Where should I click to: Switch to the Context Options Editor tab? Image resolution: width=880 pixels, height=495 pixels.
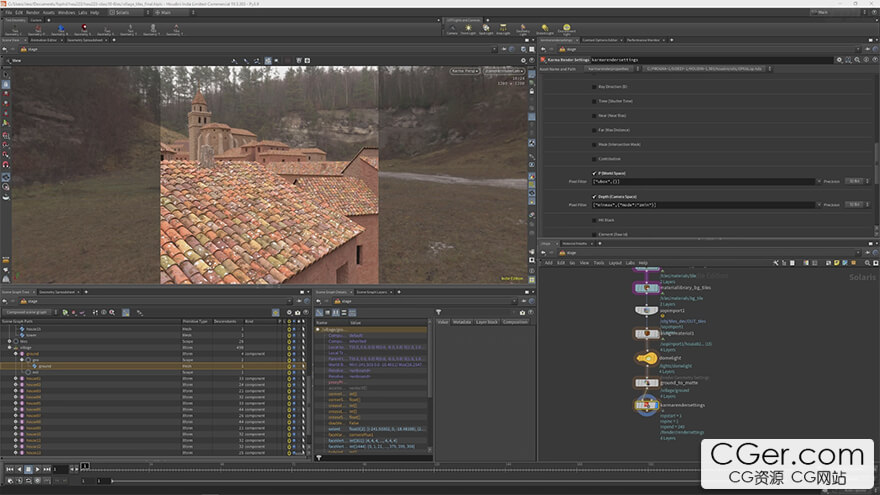[600, 40]
